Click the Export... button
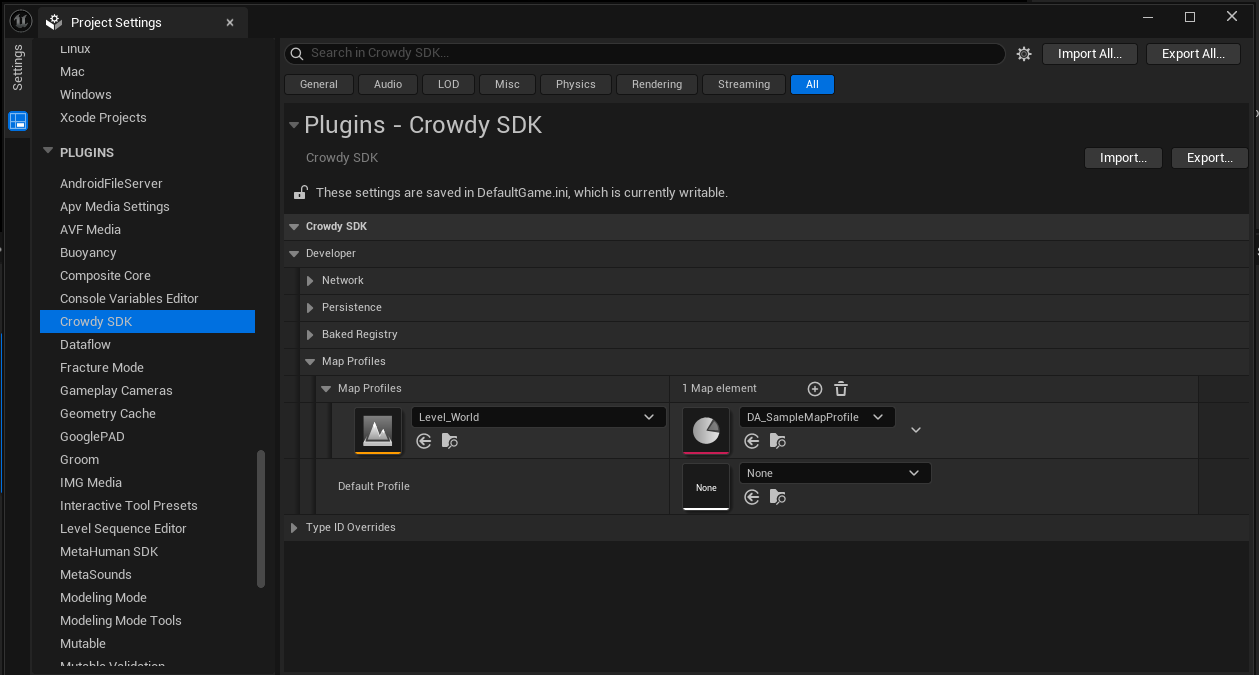The height and width of the screenshot is (675, 1259). 1210,158
